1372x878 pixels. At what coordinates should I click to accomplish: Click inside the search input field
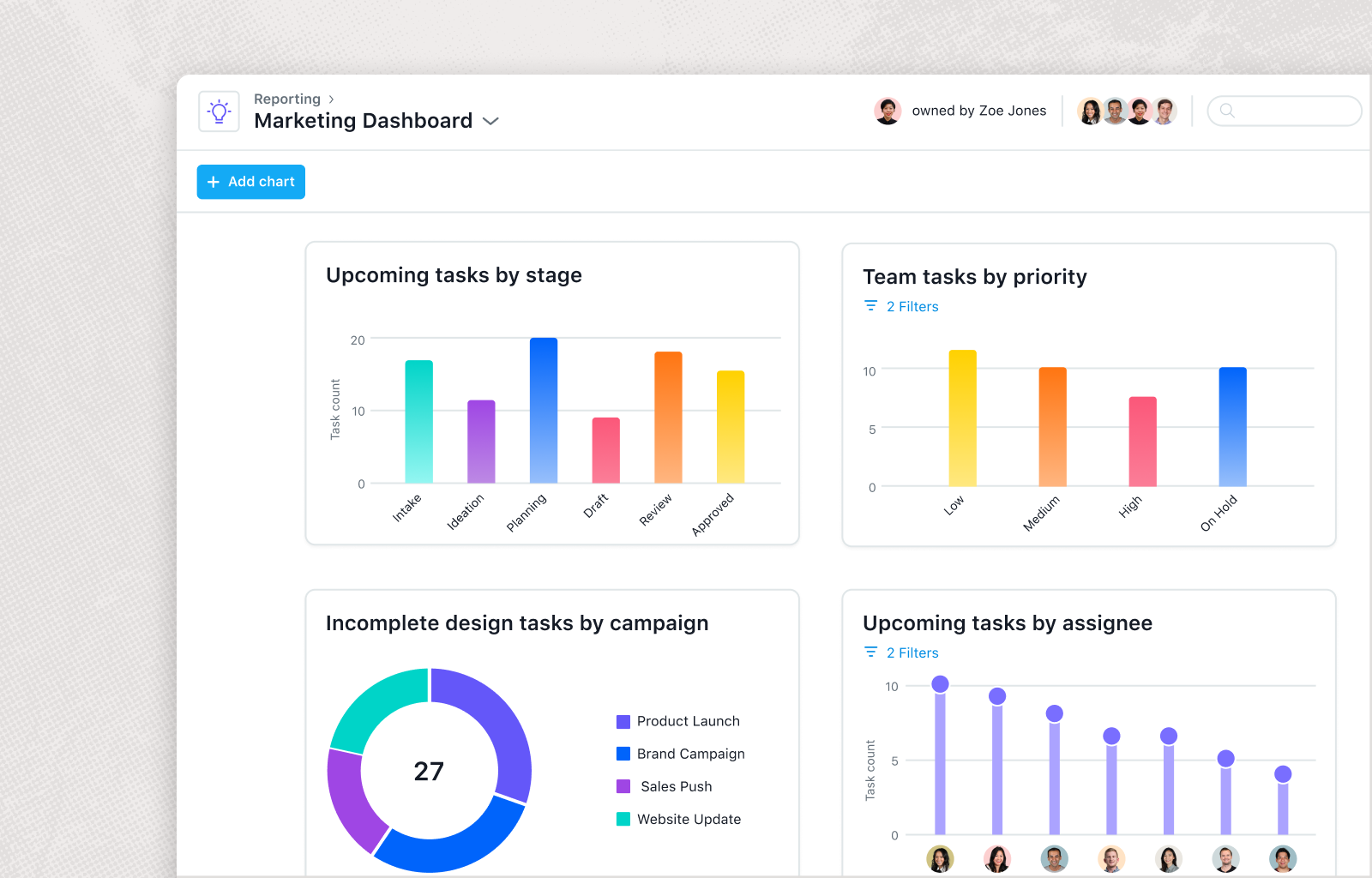pos(1286,111)
